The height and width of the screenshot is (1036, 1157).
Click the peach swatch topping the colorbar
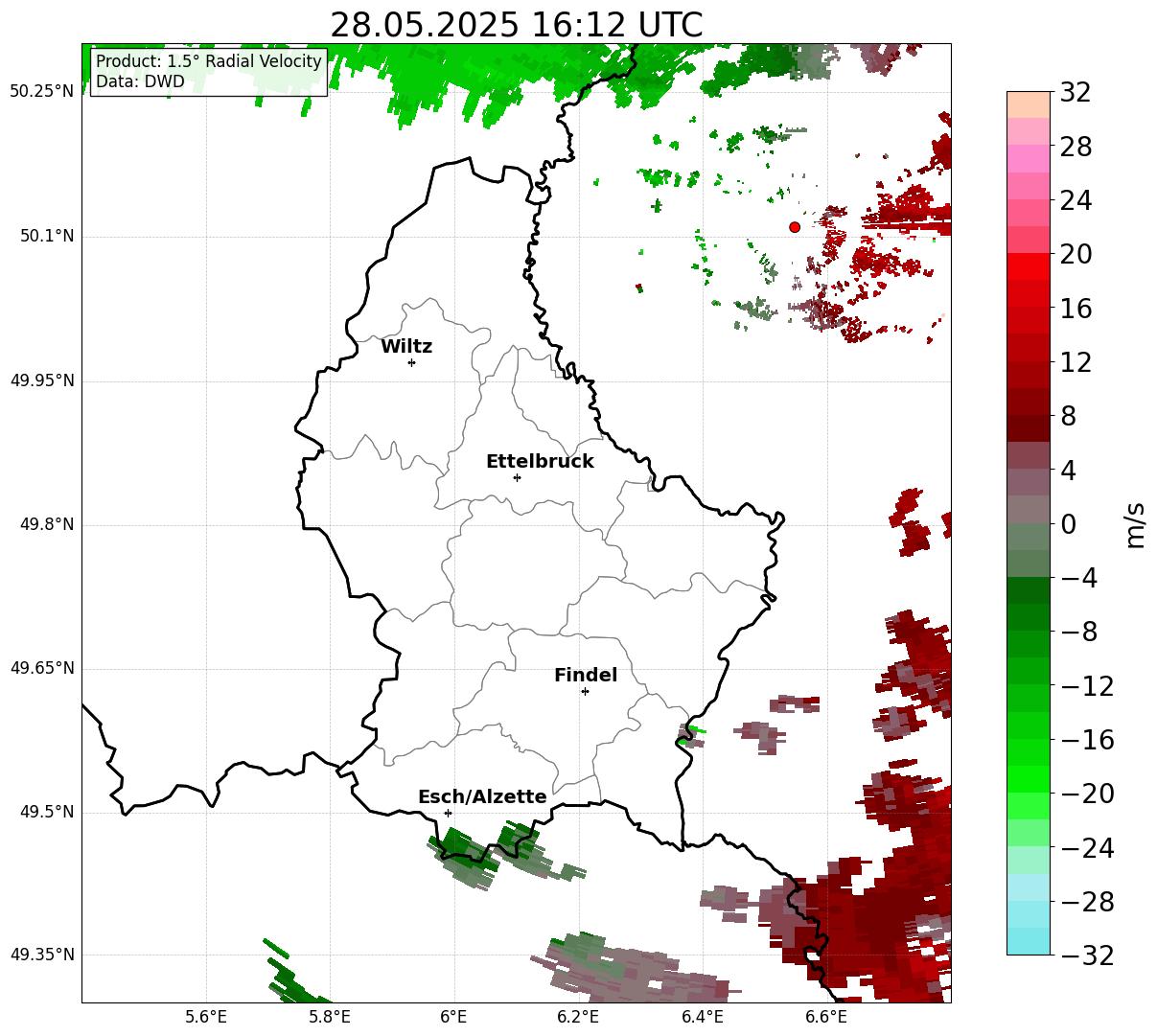point(1029,105)
